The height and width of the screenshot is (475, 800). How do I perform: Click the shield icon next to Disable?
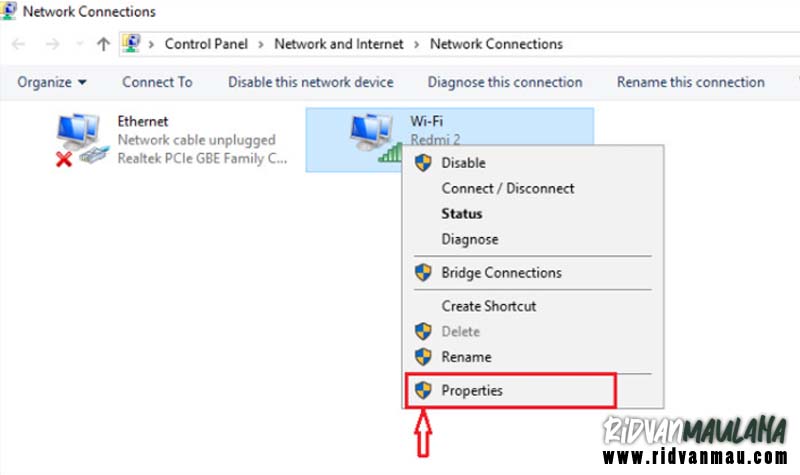click(x=423, y=163)
